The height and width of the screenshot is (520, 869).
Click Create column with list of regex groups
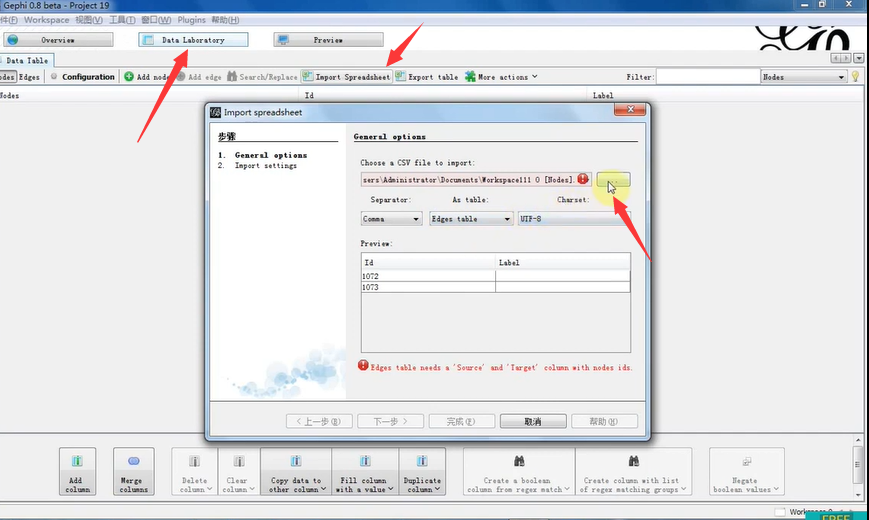pos(633,471)
